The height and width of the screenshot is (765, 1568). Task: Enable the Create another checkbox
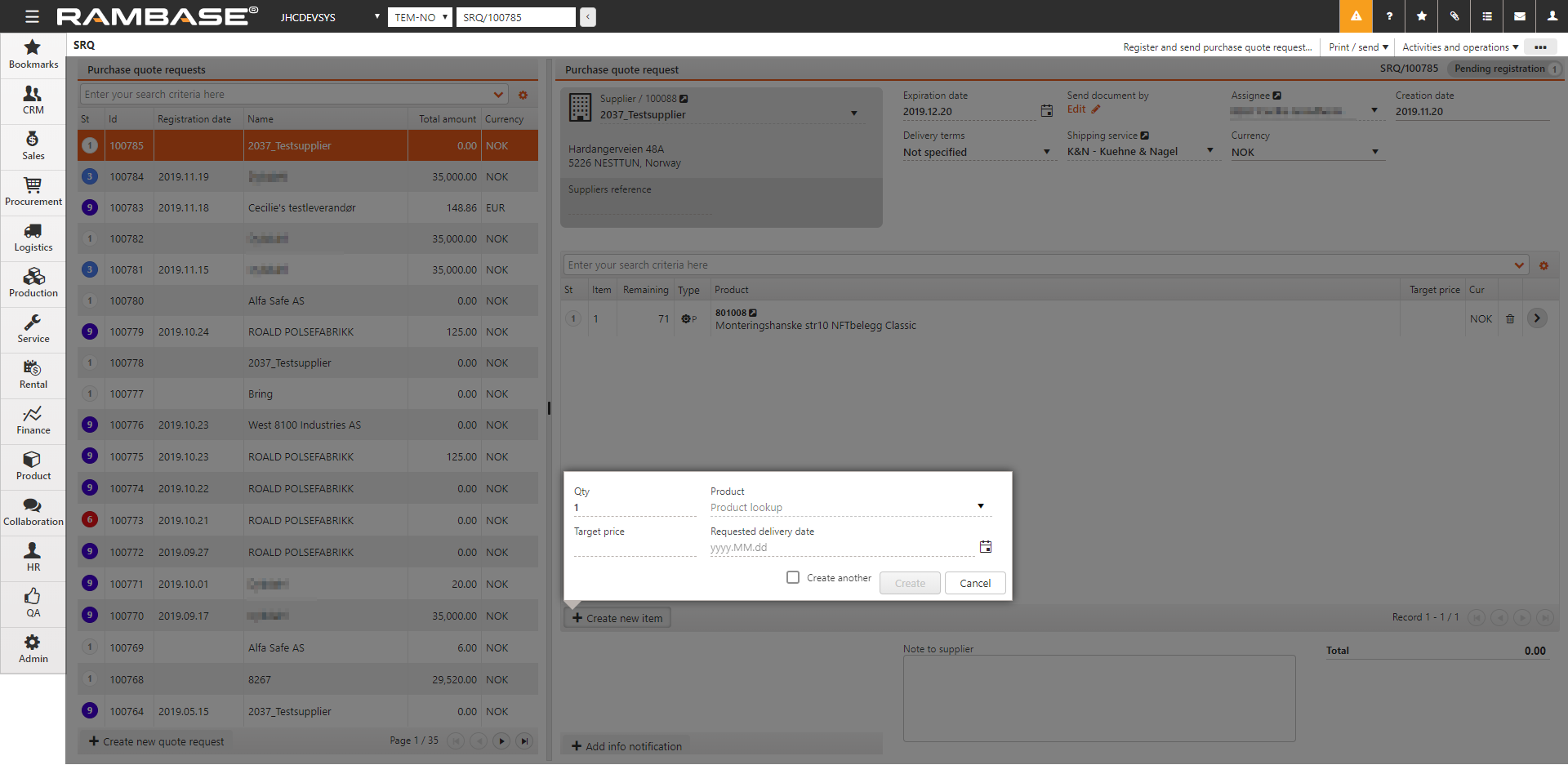tap(793, 577)
